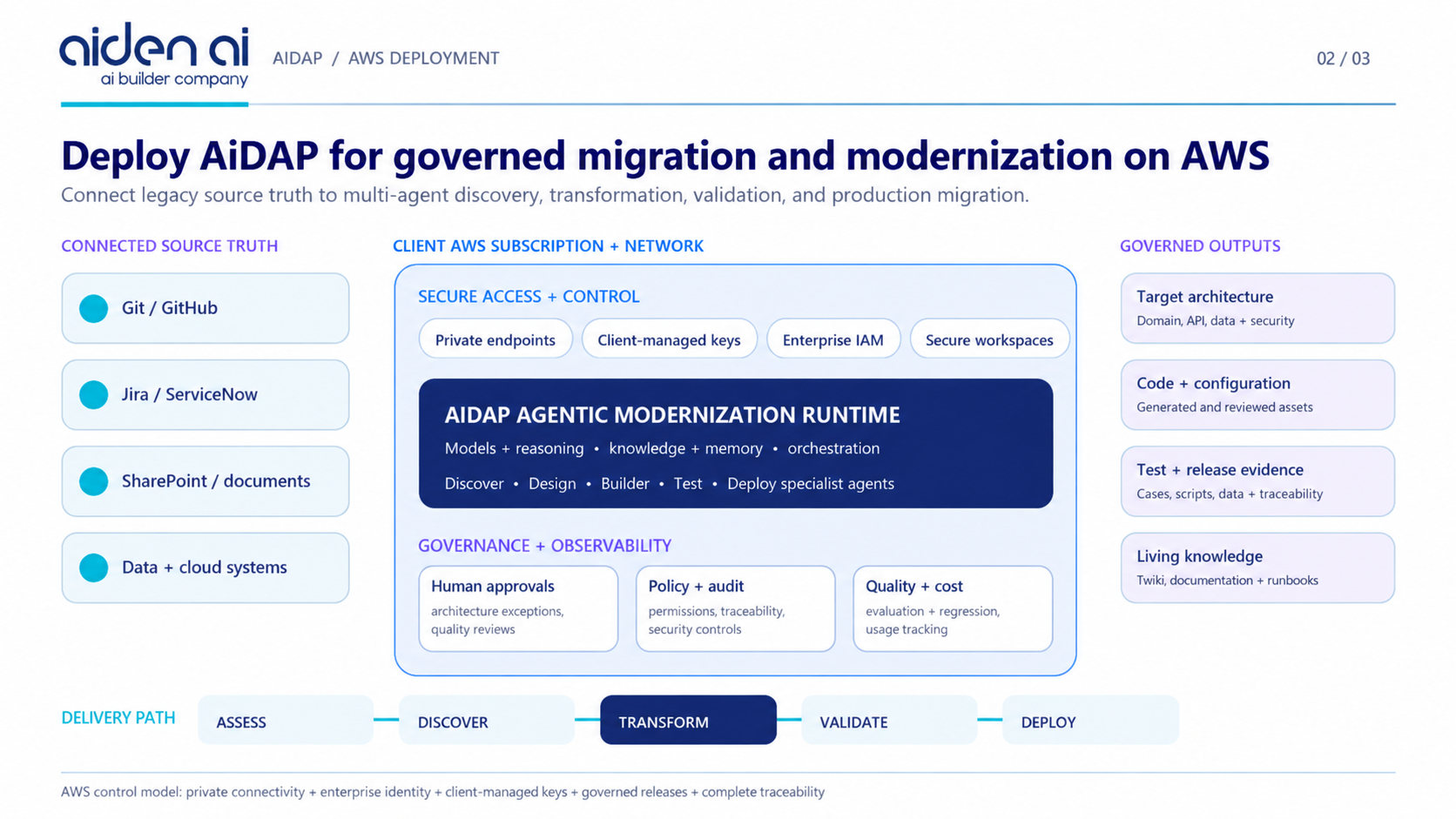The height and width of the screenshot is (819, 1456).
Task: Click the 'Test + release evidence' output title
Action: point(1220,470)
